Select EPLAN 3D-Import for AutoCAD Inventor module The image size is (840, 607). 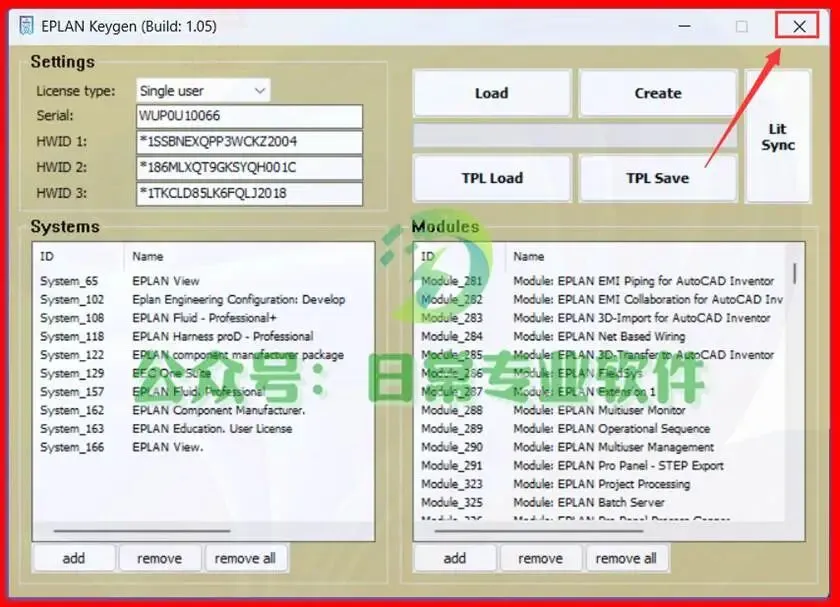click(600, 318)
